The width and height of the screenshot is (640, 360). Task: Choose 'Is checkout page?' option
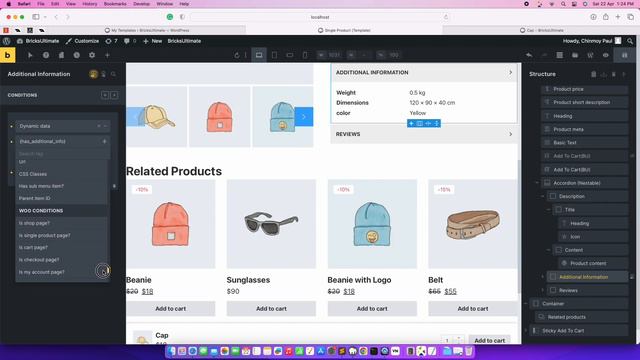tap(62, 260)
